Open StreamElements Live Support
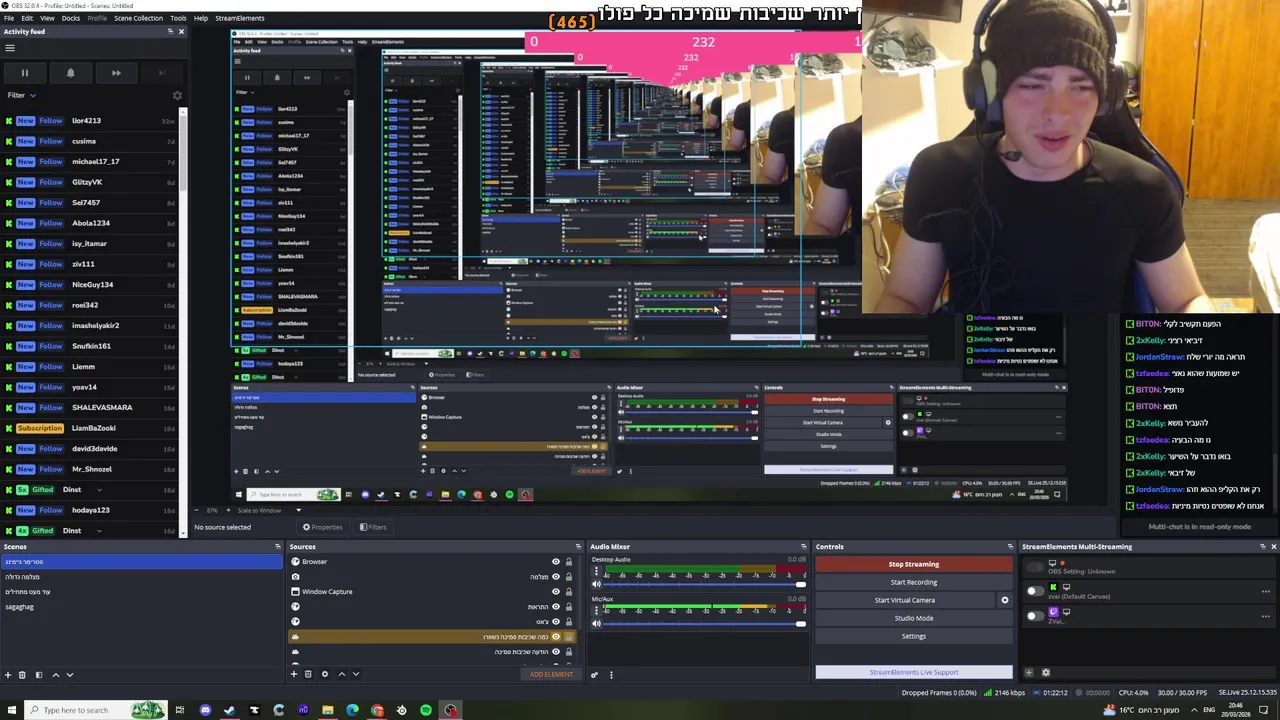 (x=914, y=672)
